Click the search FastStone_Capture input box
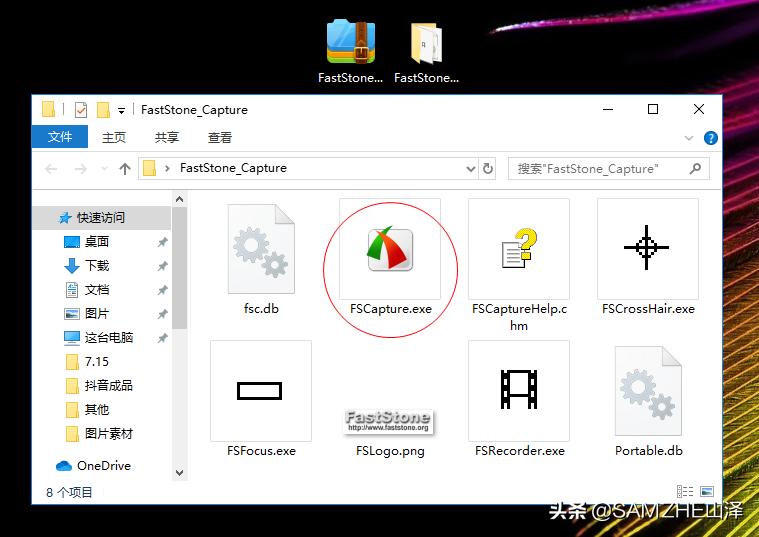Viewport: 759px width, 537px height. pyautogui.click(x=608, y=169)
